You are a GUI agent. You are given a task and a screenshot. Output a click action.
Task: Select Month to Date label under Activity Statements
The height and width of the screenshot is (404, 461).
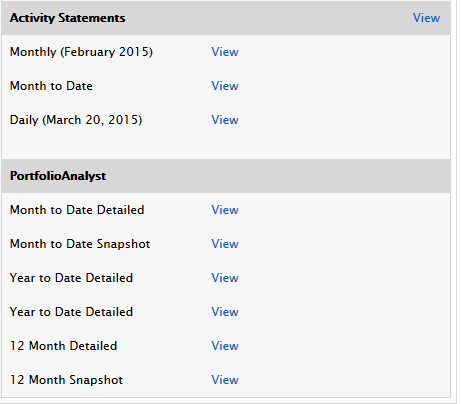coord(51,86)
